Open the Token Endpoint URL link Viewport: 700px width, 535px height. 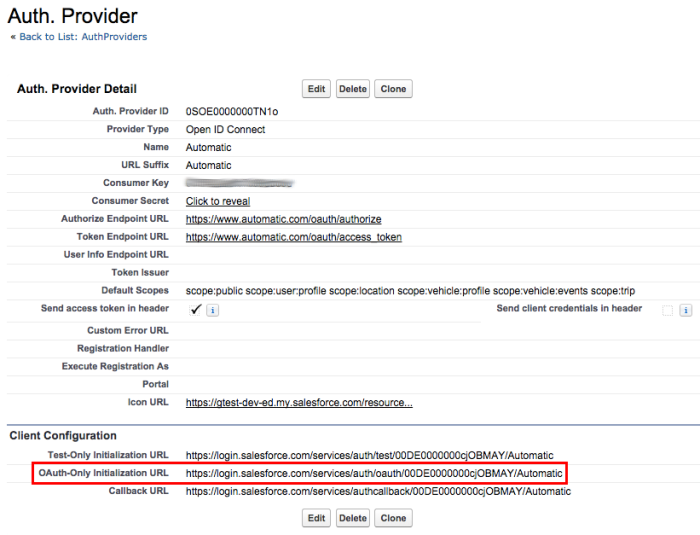(294, 237)
